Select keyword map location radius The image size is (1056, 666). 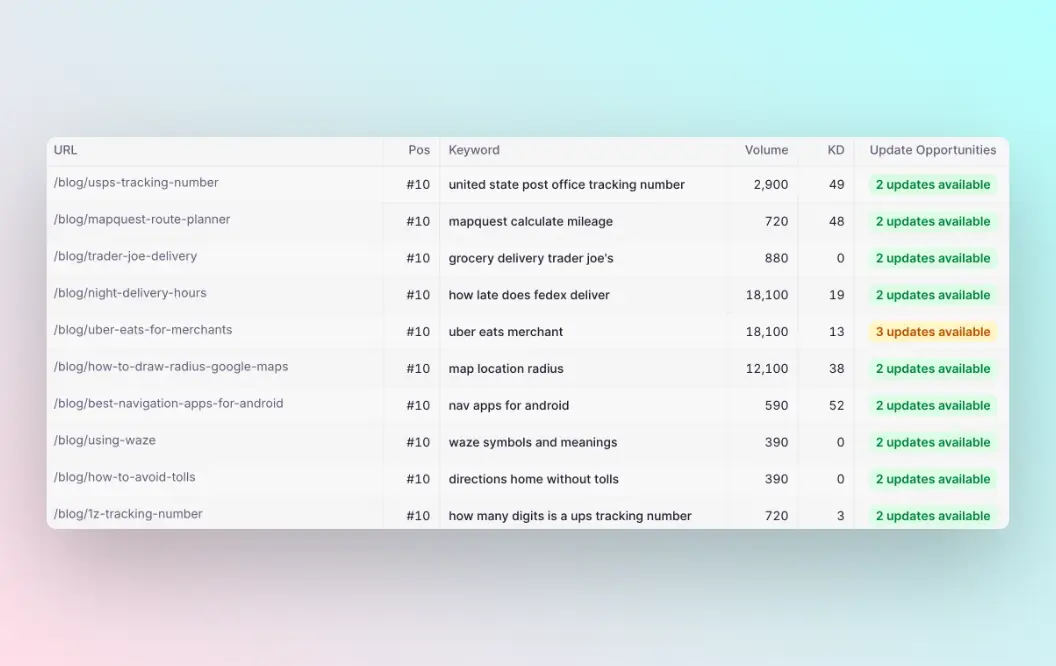[x=506, y=368]
